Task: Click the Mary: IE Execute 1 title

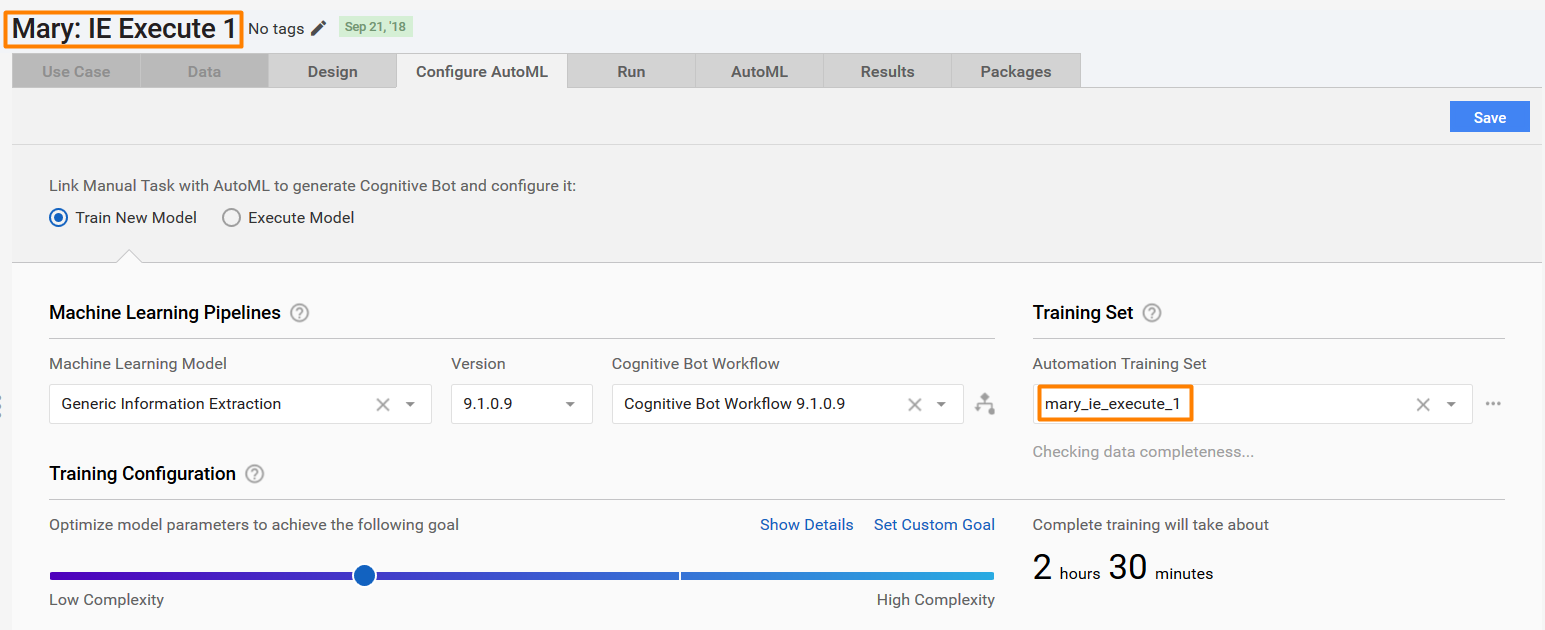Action: point(125,28)
